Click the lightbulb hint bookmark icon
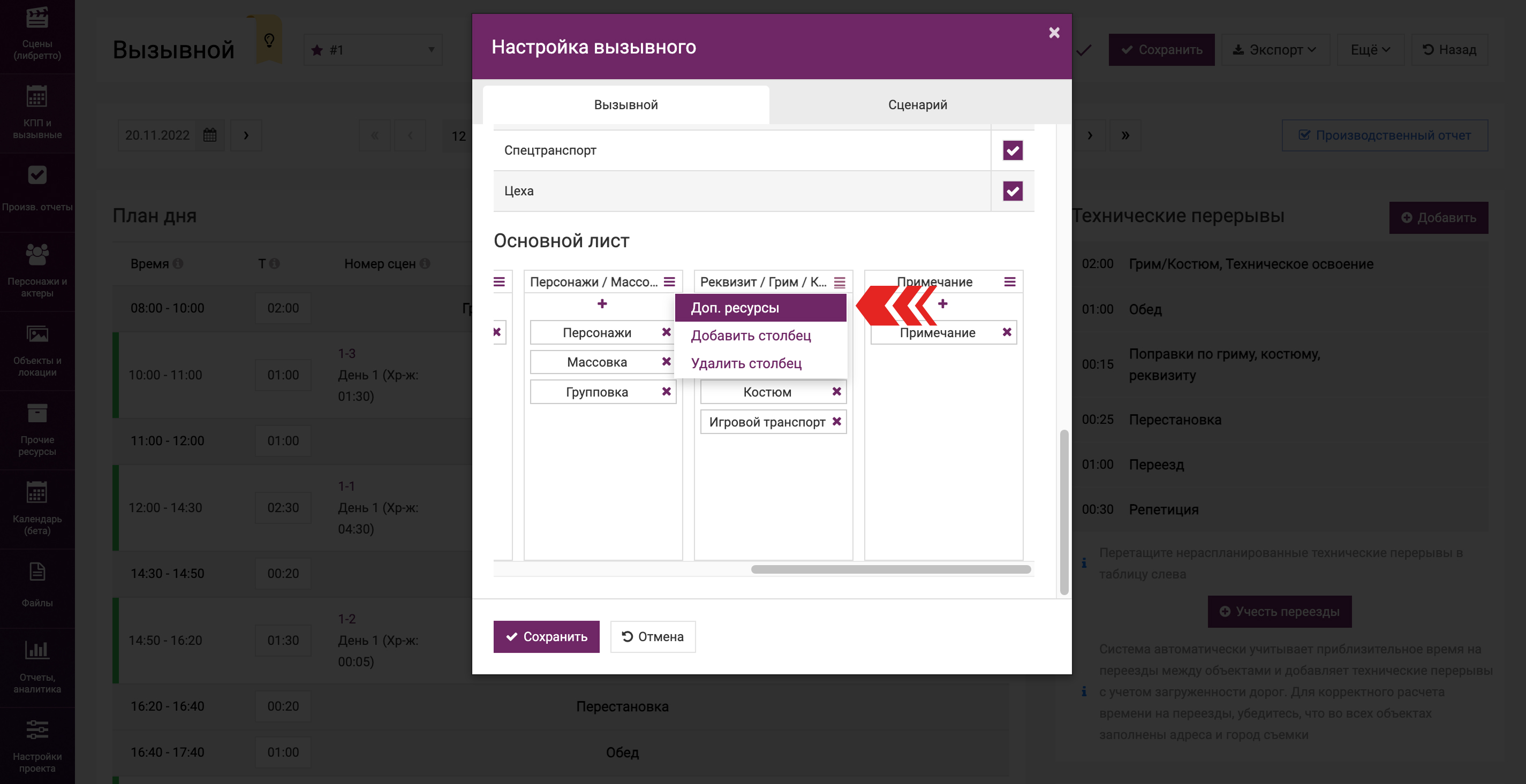1526x784 pixels. (x=269, y=40)
